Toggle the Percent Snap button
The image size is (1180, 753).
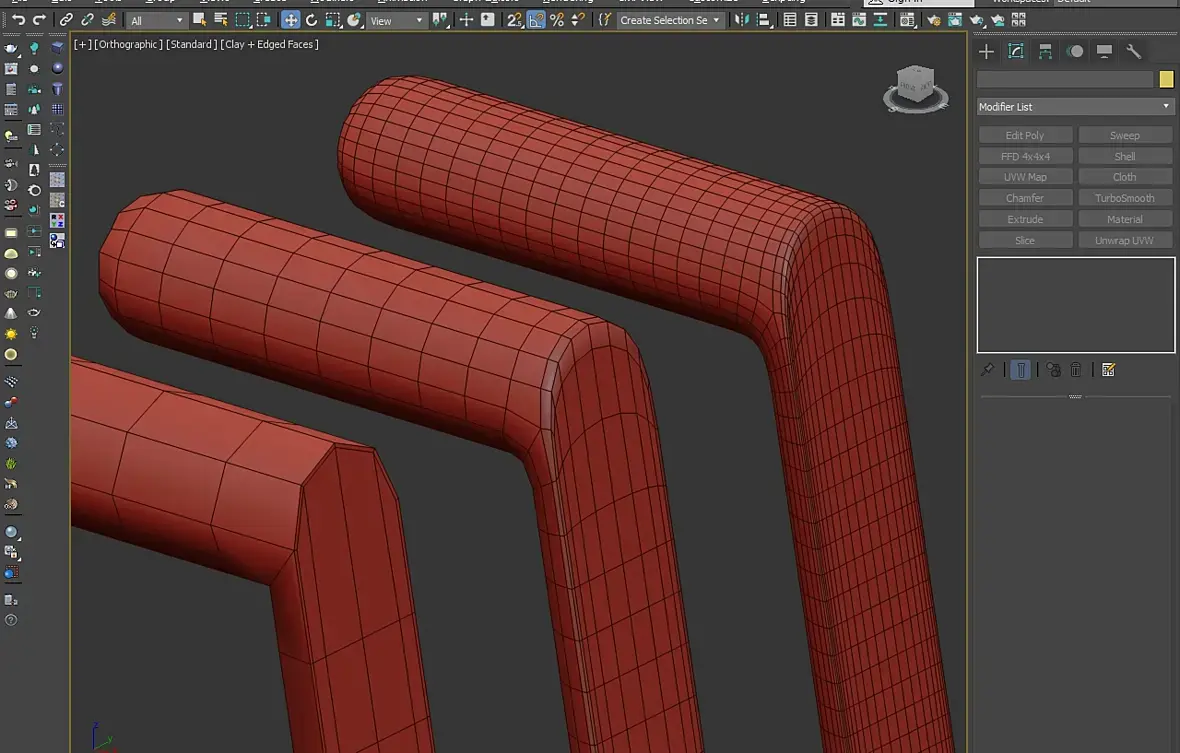(x=557, y=20)
